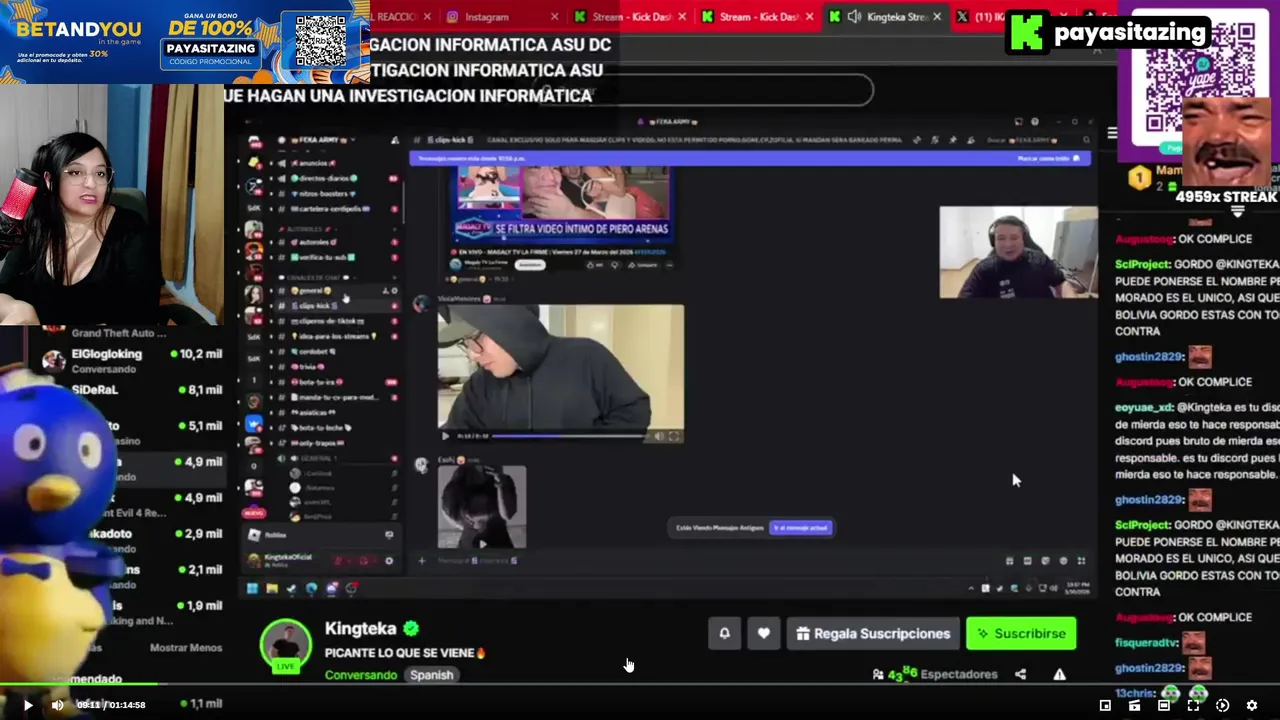Click the video progress bar
The image size is (1280, 720).
[640, 685]
